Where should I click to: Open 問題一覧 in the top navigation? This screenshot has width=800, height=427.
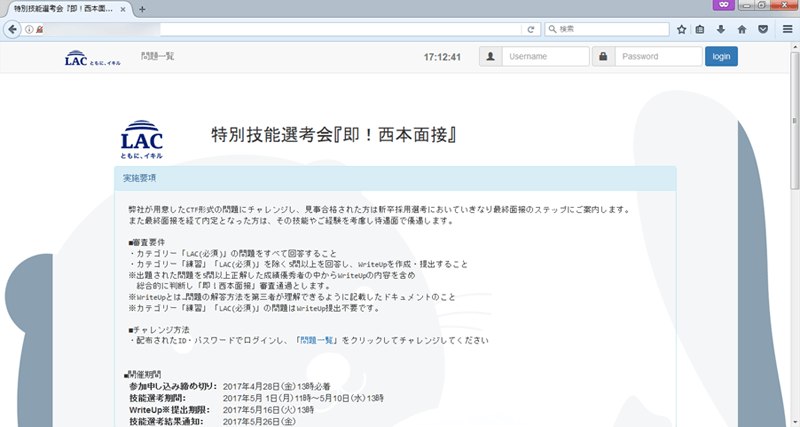click(158, 56)
